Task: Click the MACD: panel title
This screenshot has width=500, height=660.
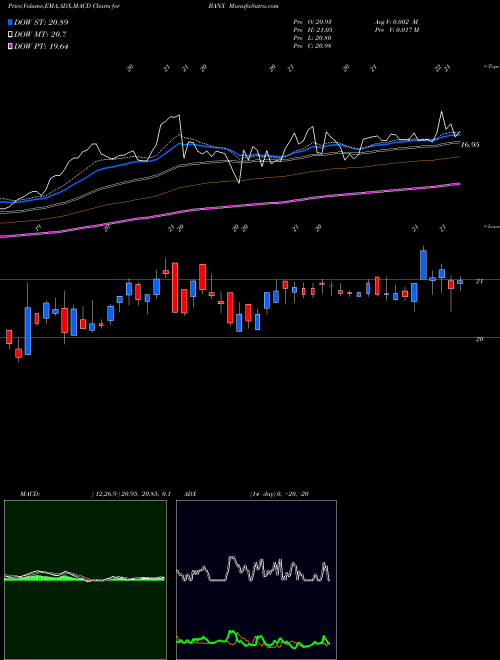Action: [x=29, y=494]
